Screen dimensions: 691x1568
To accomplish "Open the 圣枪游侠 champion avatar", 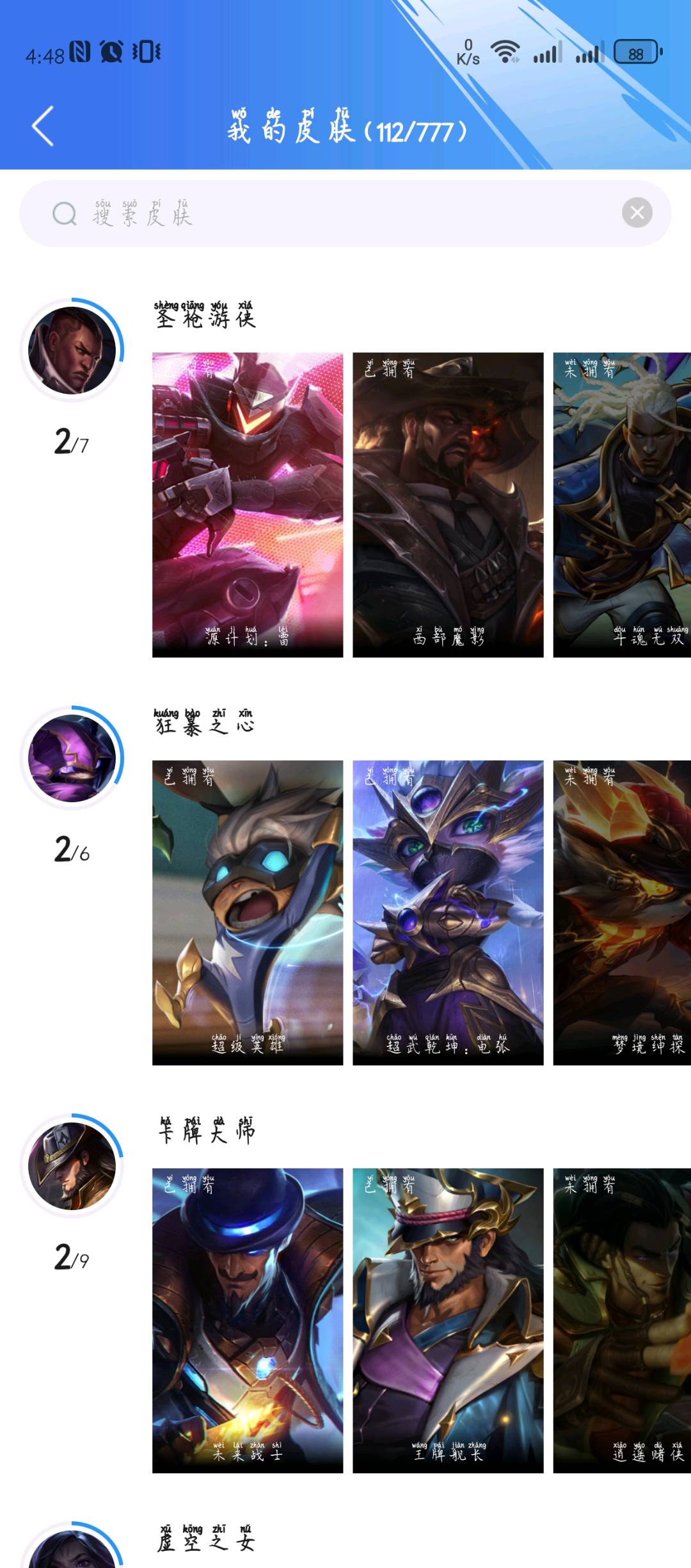I will pos(72,350).
